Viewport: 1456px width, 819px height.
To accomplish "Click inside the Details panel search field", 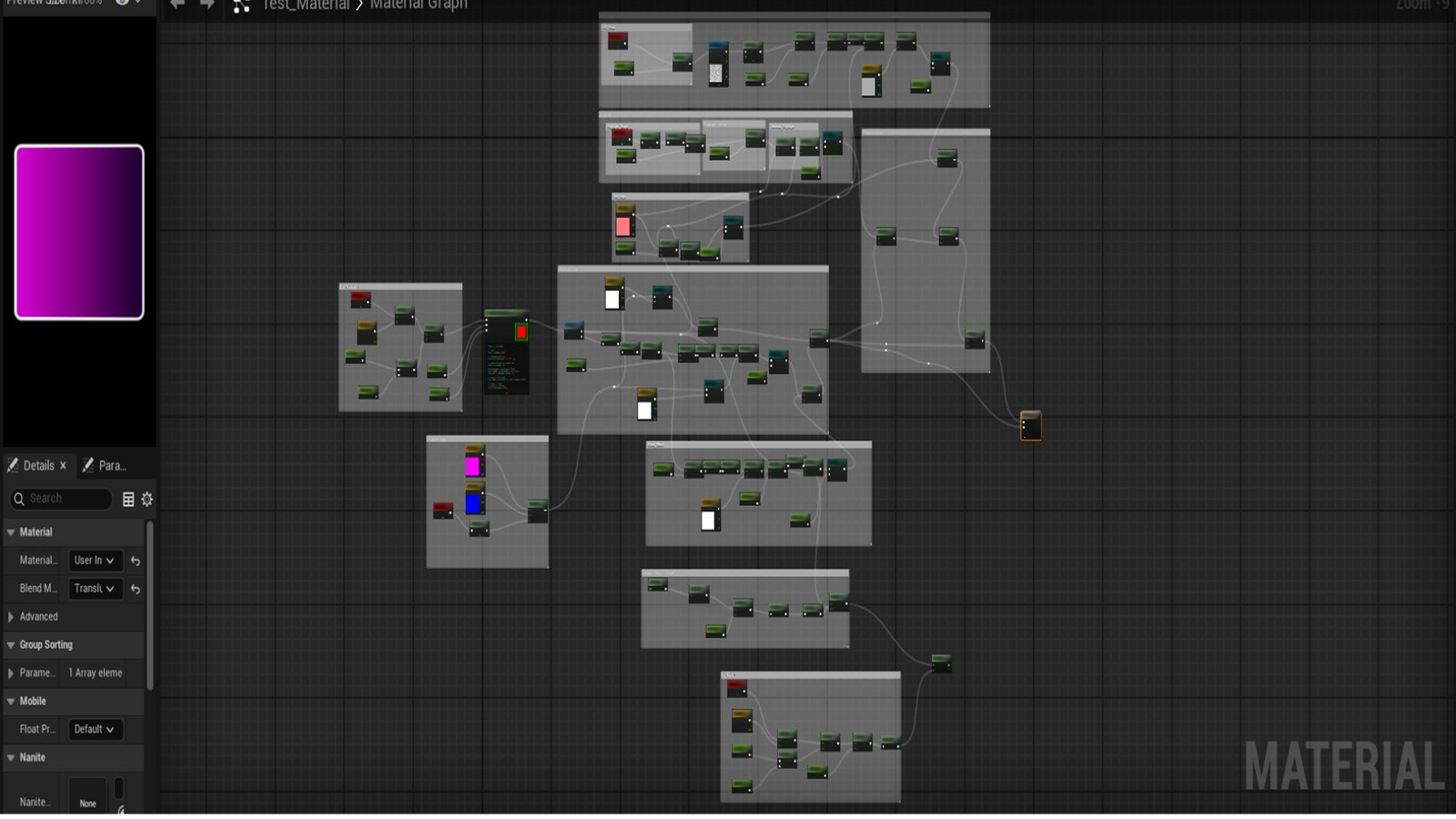I will coord(64,499).
